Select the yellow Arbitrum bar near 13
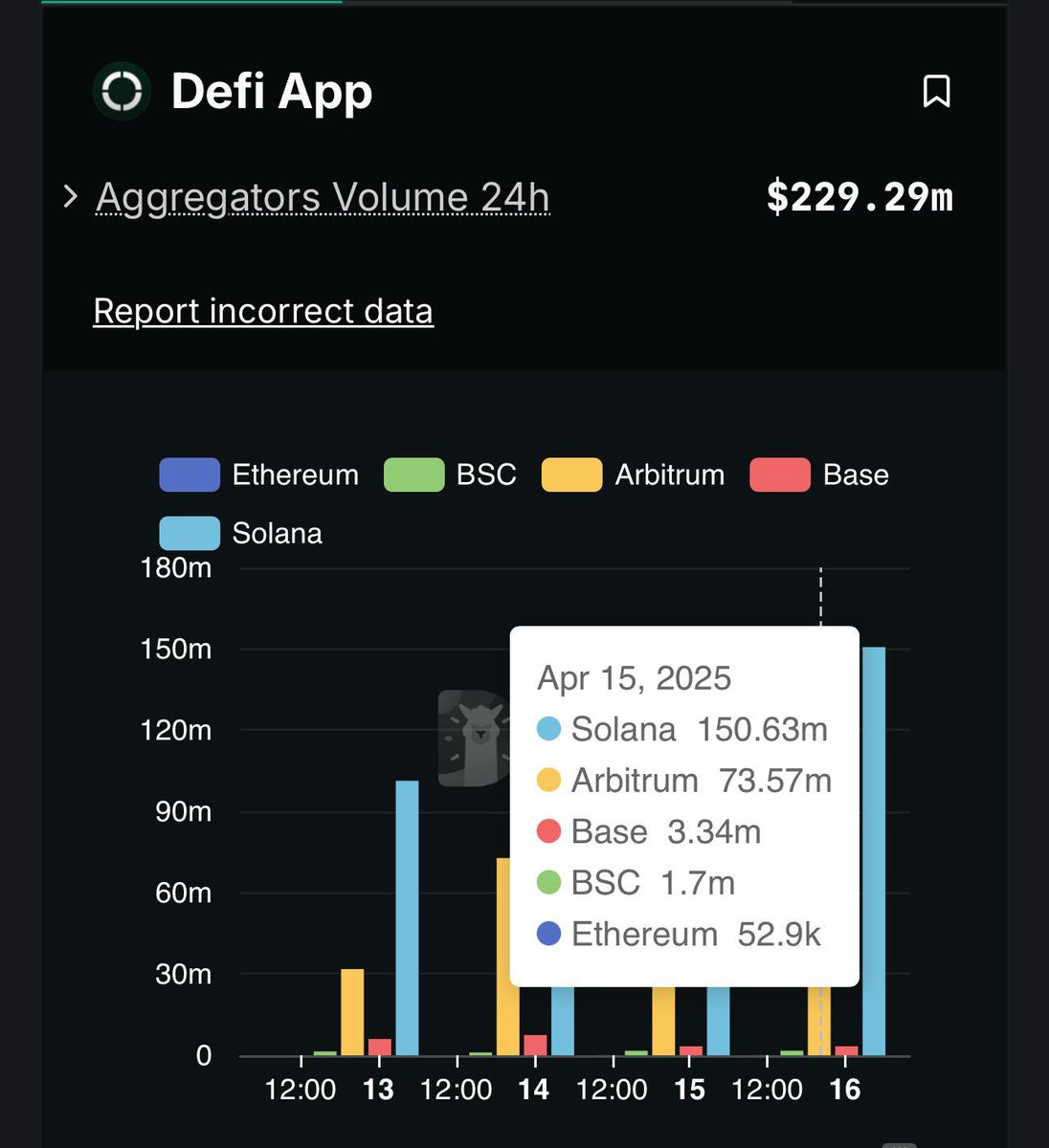This screenshot has width=1049, height=1148. click(x=352, y=1012)
